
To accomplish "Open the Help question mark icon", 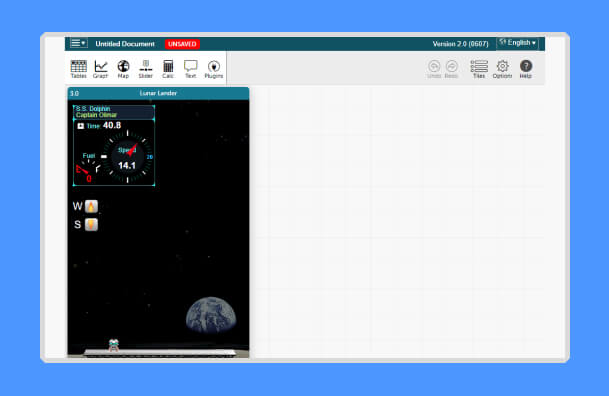I will point(526,69).
